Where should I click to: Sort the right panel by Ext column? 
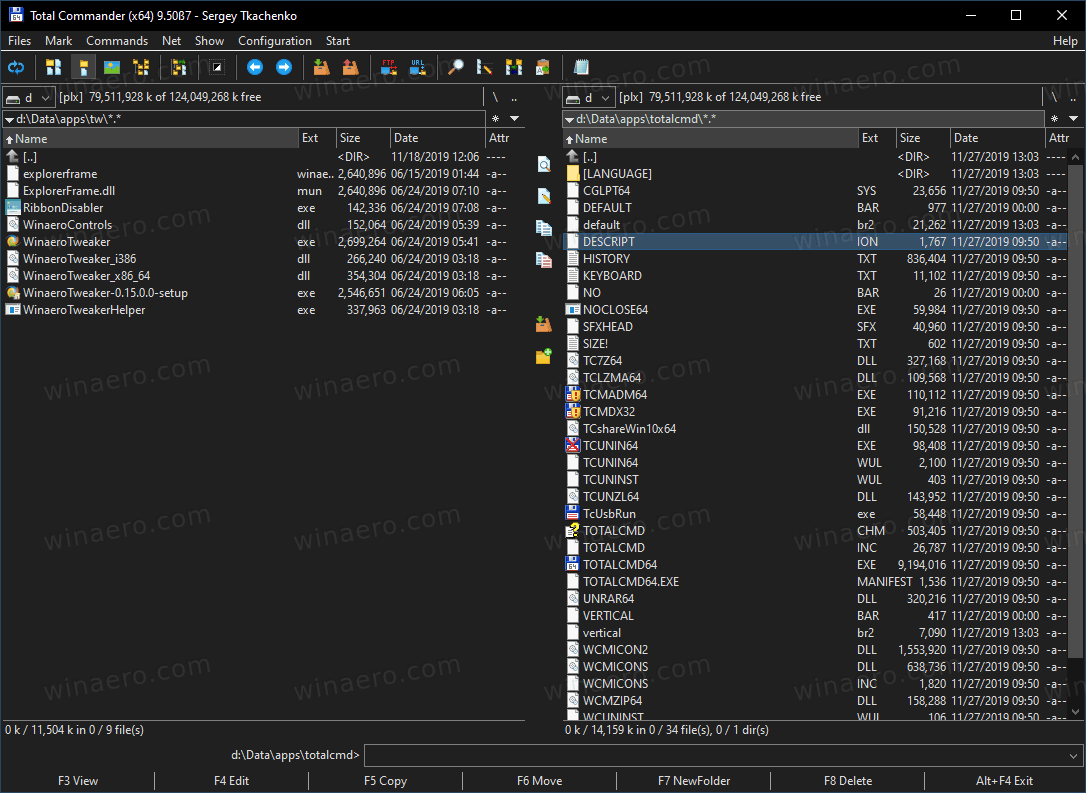pos(877,138)
